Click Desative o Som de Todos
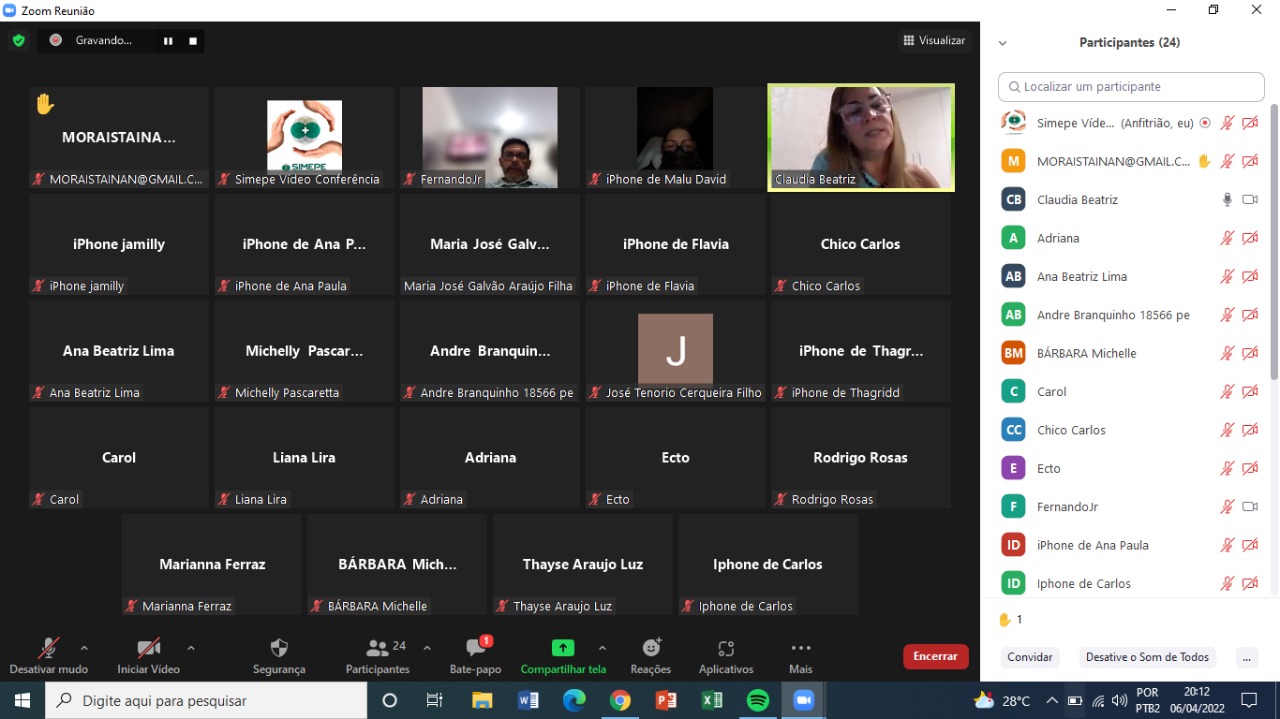The width and height of the screenshot is (1280, 719). point(1147,657)
